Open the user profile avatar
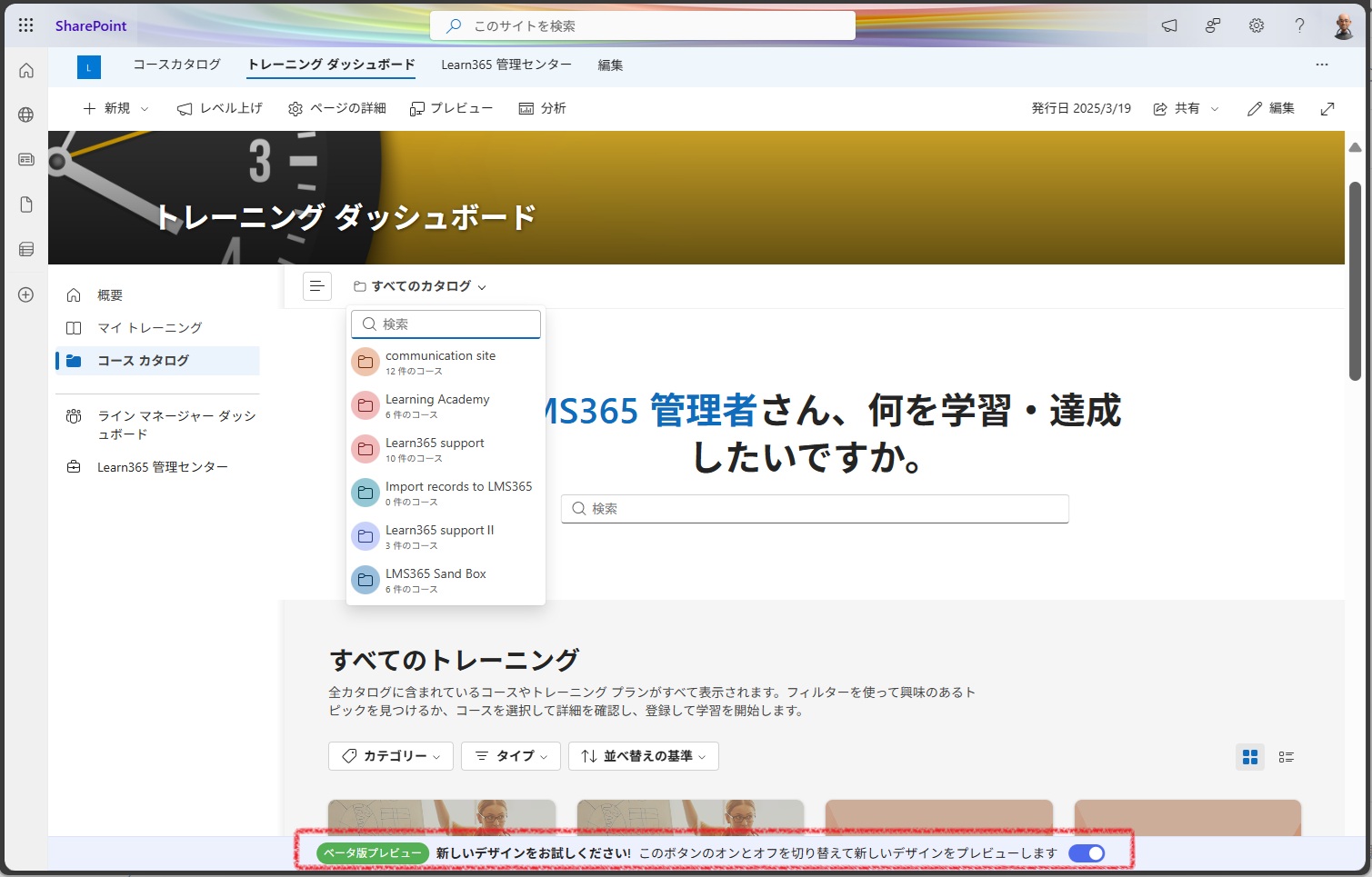 click(x=1344, y=25)
